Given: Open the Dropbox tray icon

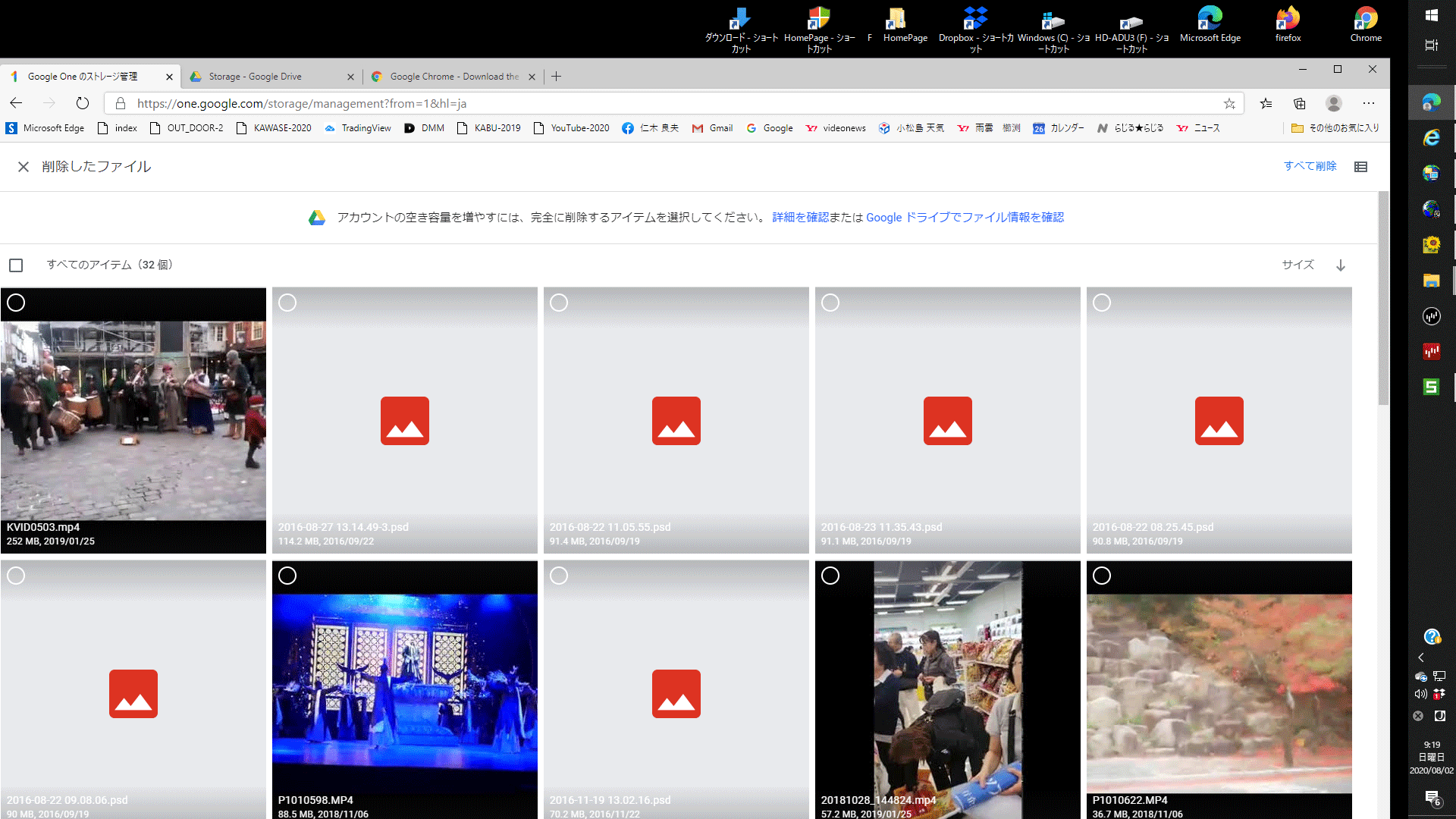Looking at the screenshot, I should [1439, 694].
